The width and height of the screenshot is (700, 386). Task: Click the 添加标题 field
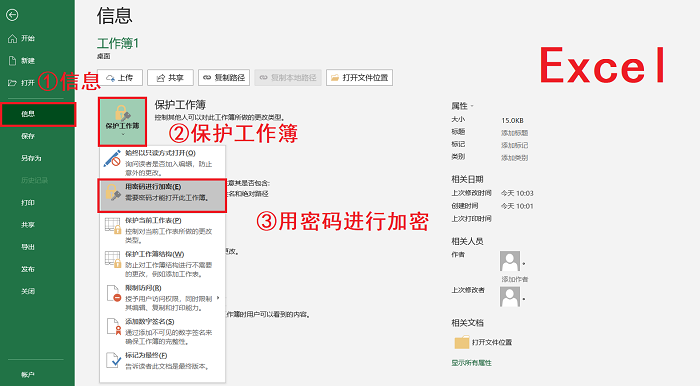tap(514, 133)
